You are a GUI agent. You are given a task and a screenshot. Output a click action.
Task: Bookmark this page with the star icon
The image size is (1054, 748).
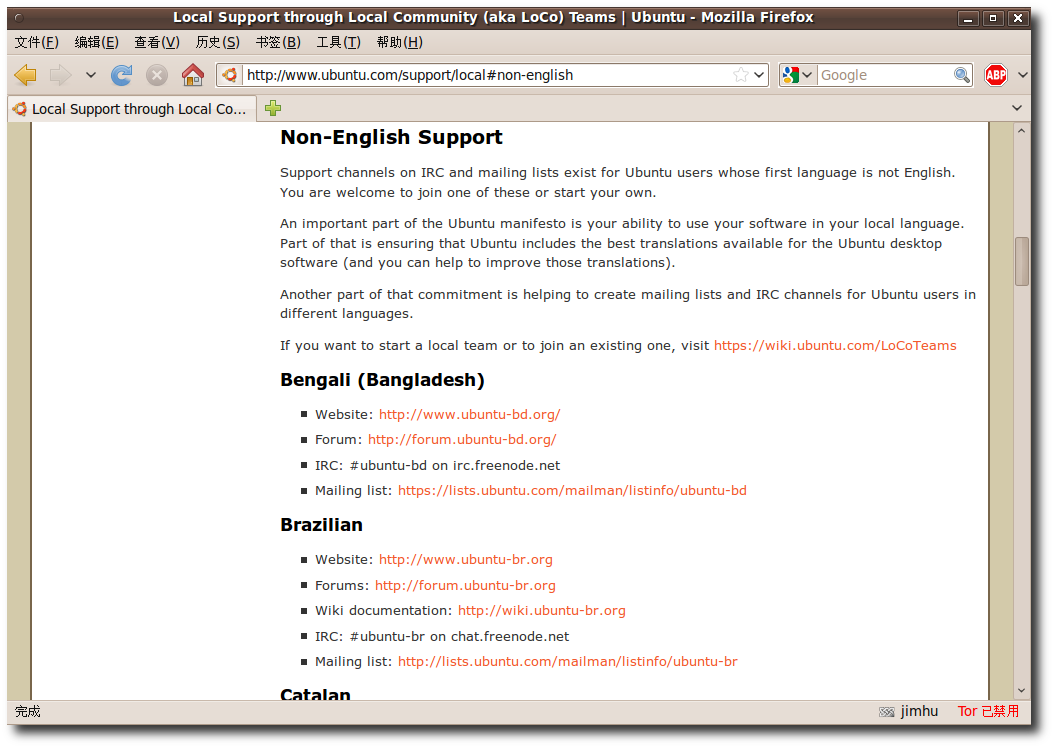click(x=741, y=75)
